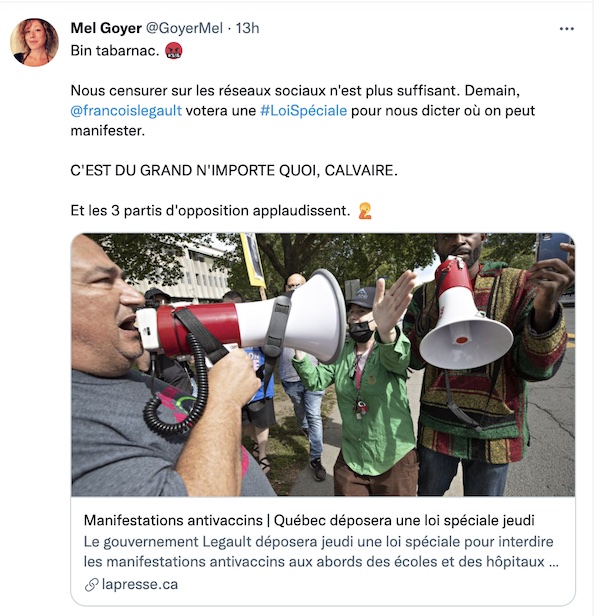Open the tweet's 13h timestamp permalink
The image size is (600, 616).
(x=247, y=28)
